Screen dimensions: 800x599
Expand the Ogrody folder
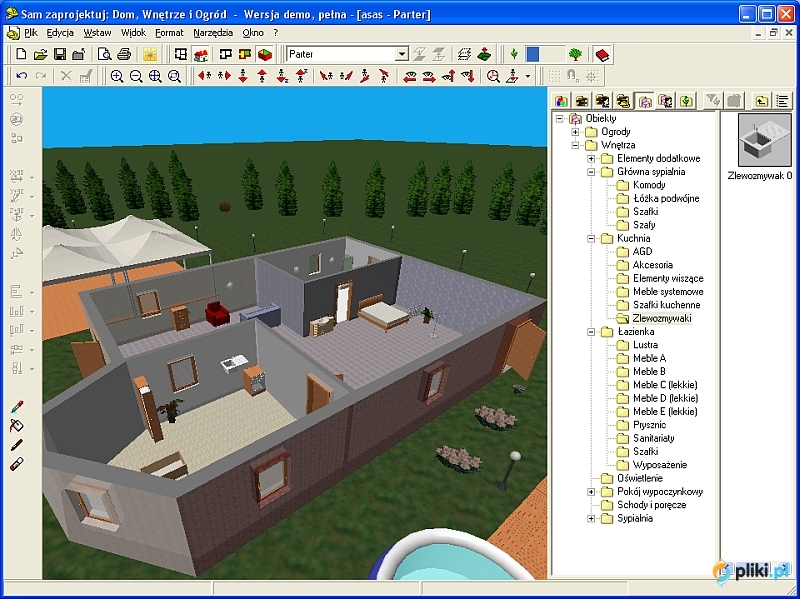[x=576, y=132]
